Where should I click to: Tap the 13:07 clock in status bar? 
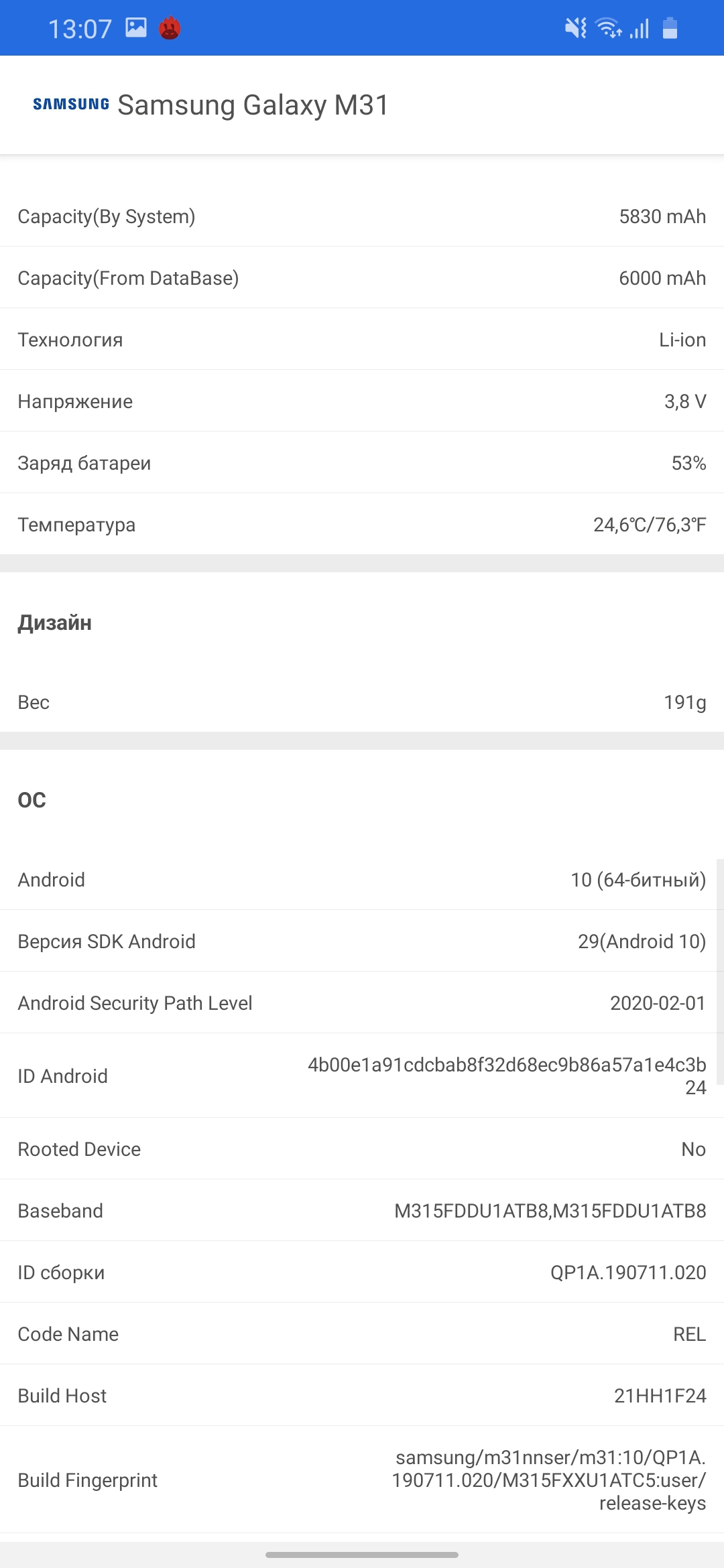[x=80, y=29]
